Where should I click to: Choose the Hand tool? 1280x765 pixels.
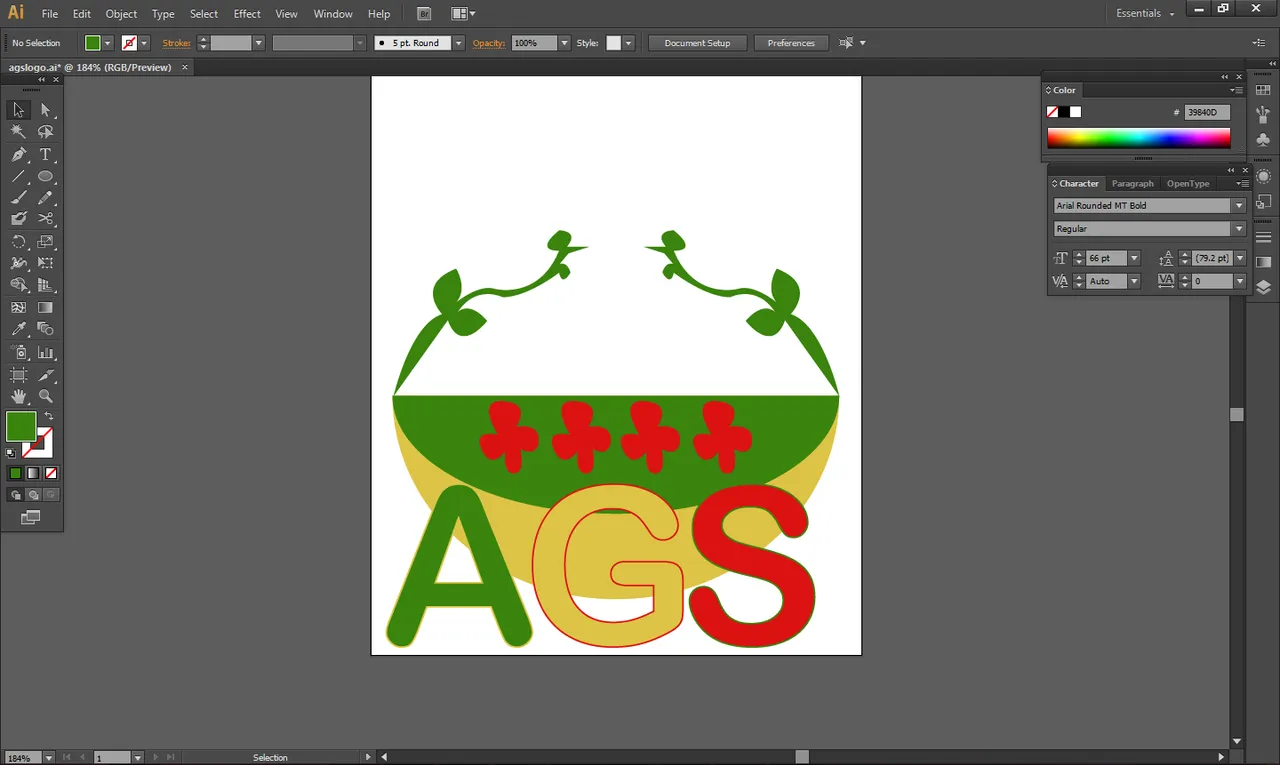coord(18,397)
